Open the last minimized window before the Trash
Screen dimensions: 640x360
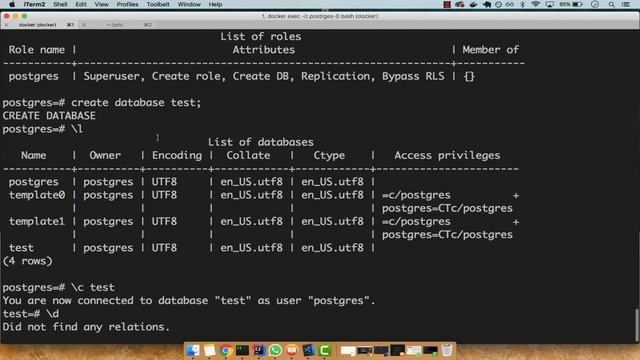pos(430,351)
